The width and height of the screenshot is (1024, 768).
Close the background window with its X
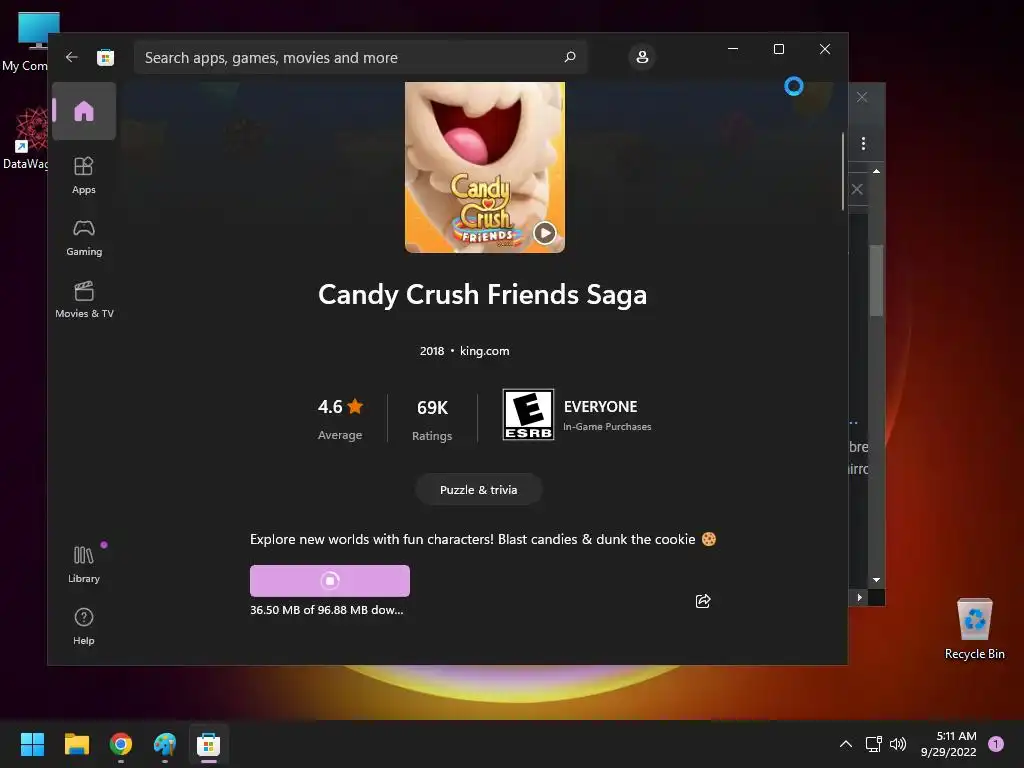pyautogui.click(x=862, y=97)
